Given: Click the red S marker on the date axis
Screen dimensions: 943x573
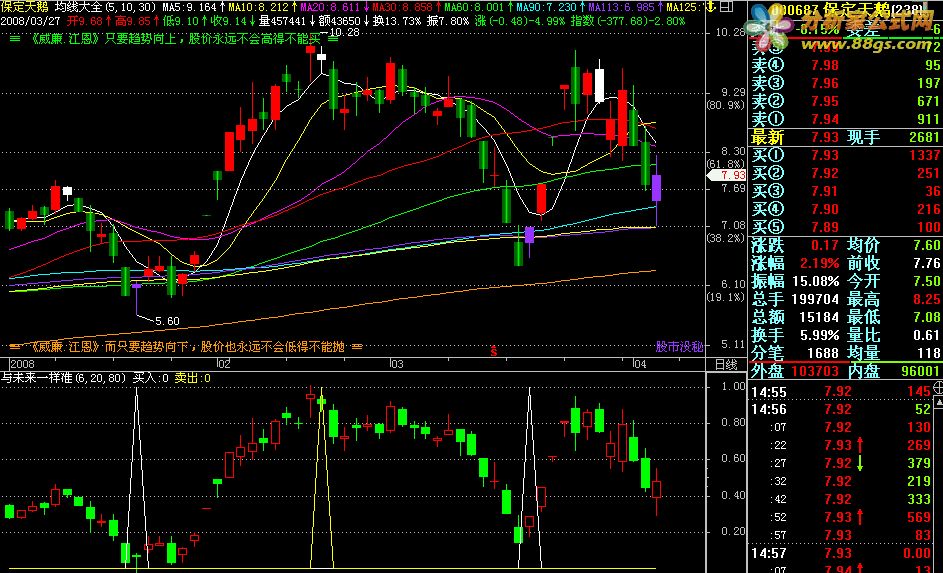Looking at the screenshot, I should click(494, 352).
